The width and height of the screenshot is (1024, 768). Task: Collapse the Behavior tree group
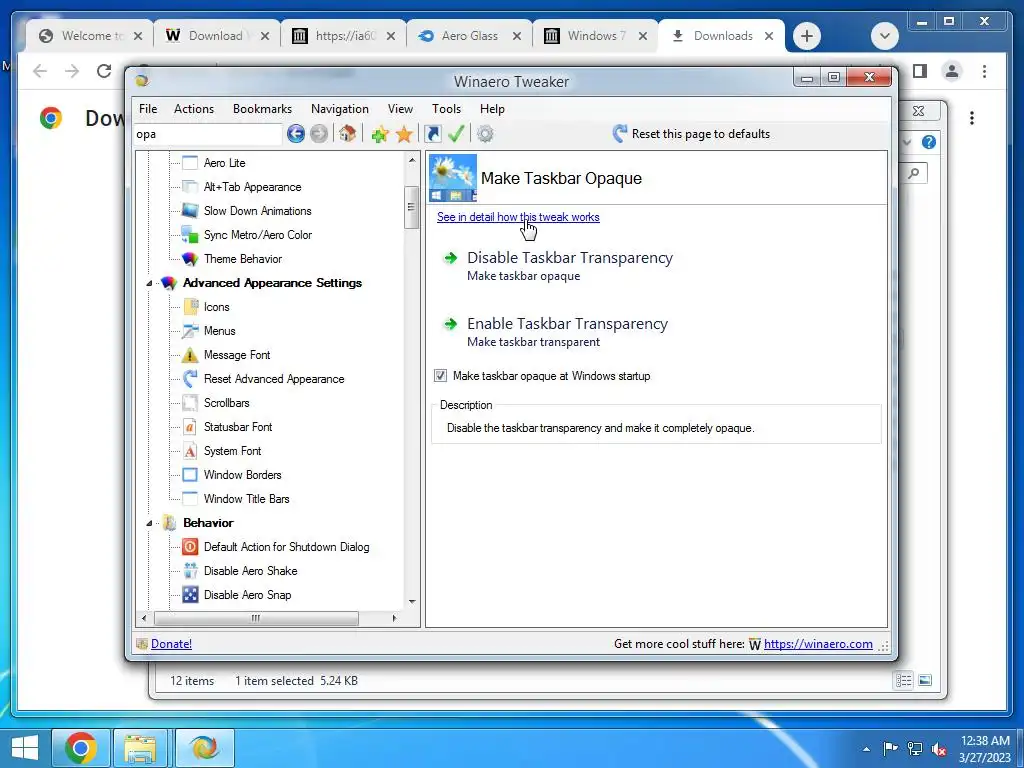(149, 523)
